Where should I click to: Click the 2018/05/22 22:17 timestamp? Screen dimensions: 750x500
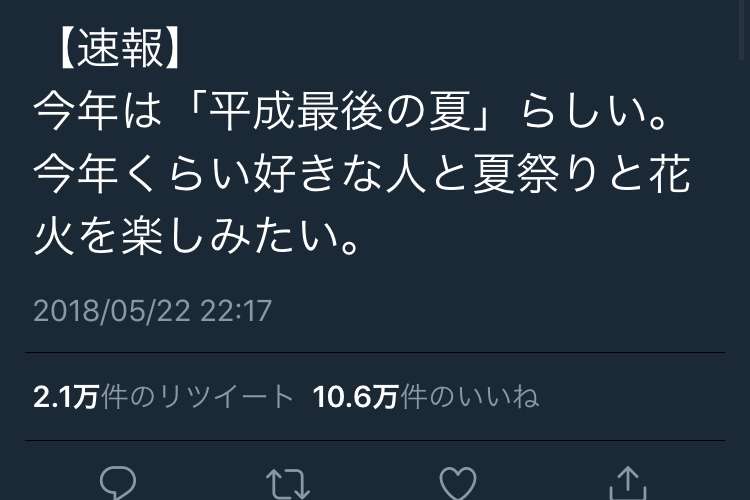[x=153, y=311]
